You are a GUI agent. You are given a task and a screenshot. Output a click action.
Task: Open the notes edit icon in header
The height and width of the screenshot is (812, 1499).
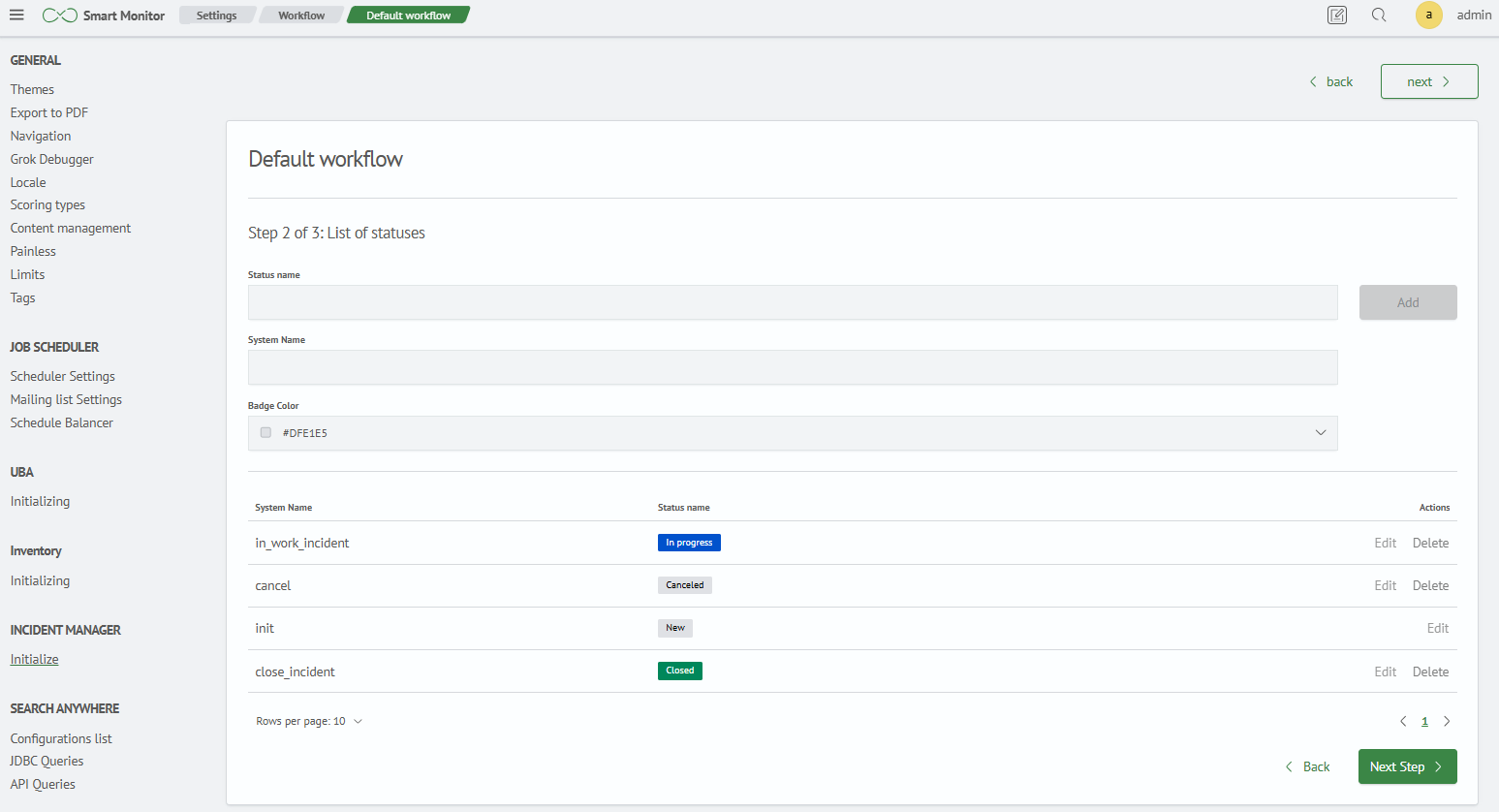tap(1337, 16)
